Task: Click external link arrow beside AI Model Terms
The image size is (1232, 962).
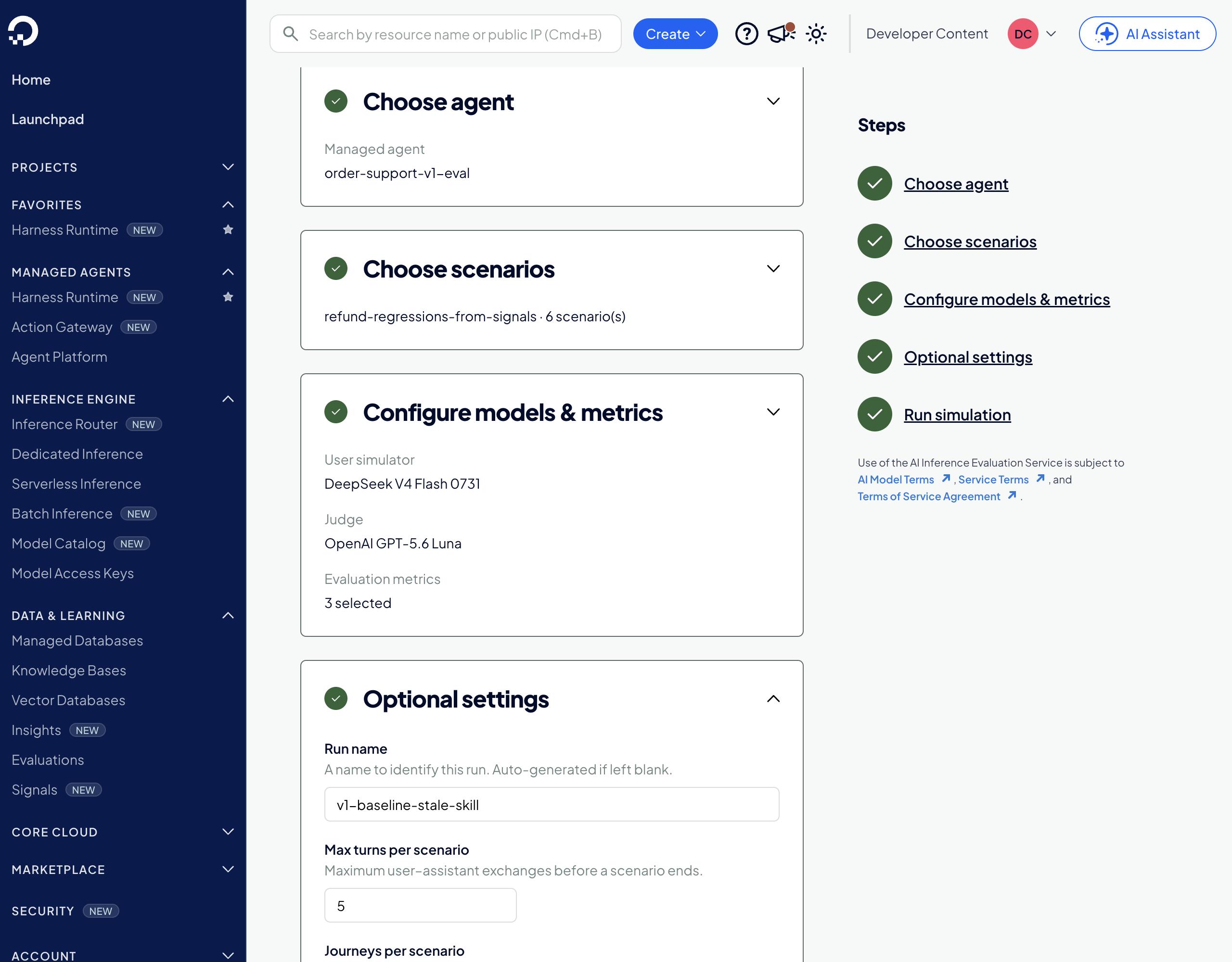Action: [x=946, y=479]
